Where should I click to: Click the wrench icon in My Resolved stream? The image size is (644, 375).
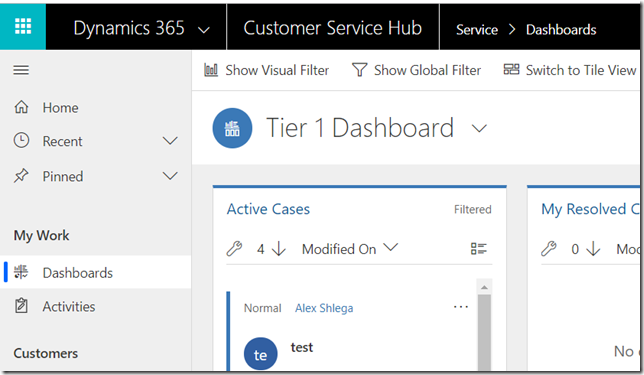click(x=549, y=248)
